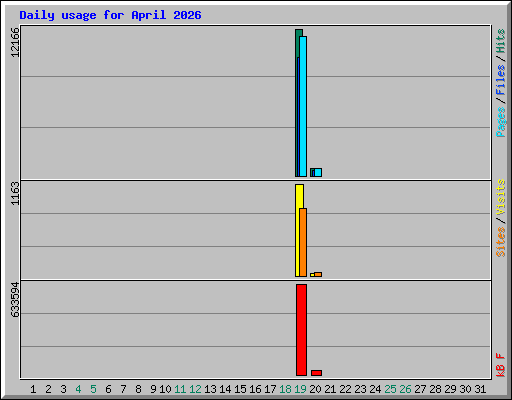Click day label 29 on the x-axis
512x400 pixels.
coord(450,389)
